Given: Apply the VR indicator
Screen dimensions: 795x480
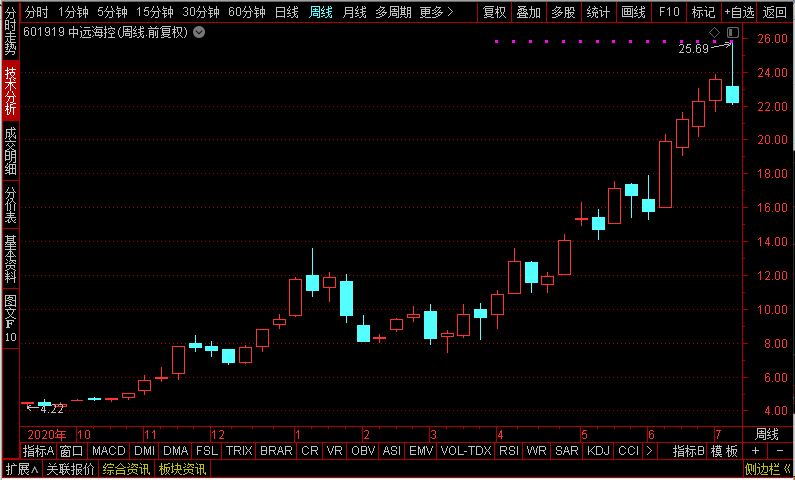Looking at the screenshot, I should (x=335, y=451).
